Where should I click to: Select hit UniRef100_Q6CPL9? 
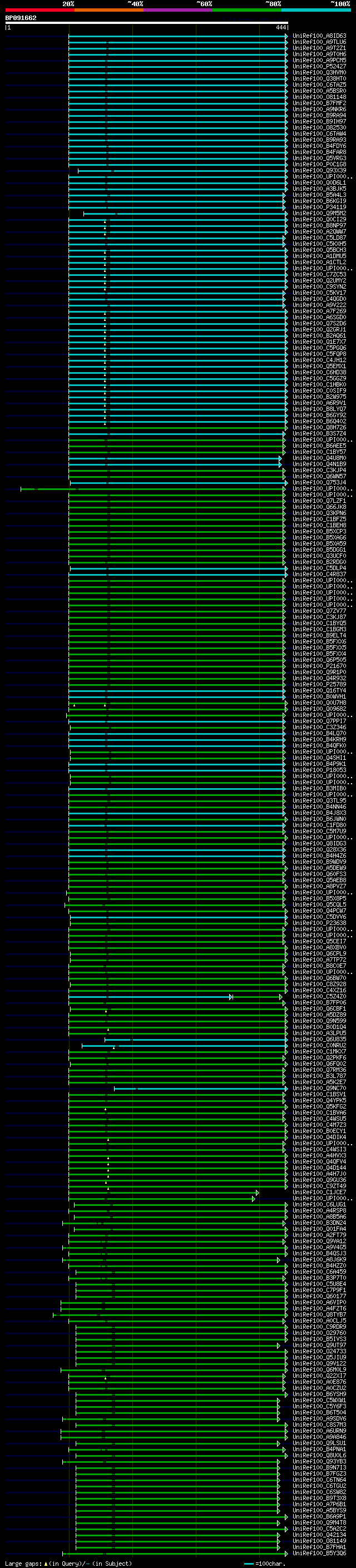pos(319,953)
